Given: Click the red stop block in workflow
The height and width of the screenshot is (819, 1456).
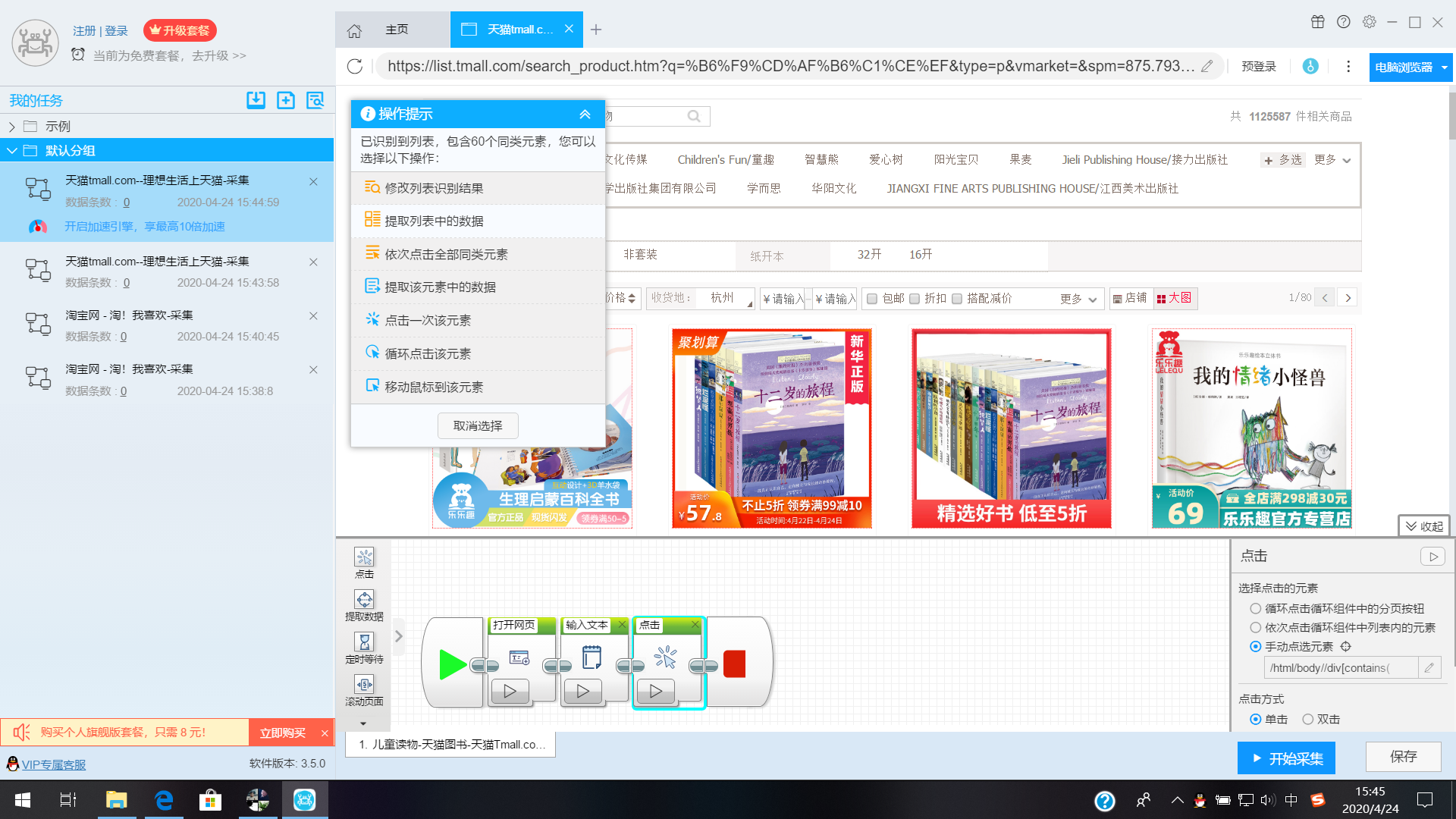Looking at the screenshot, I should 734,664.
